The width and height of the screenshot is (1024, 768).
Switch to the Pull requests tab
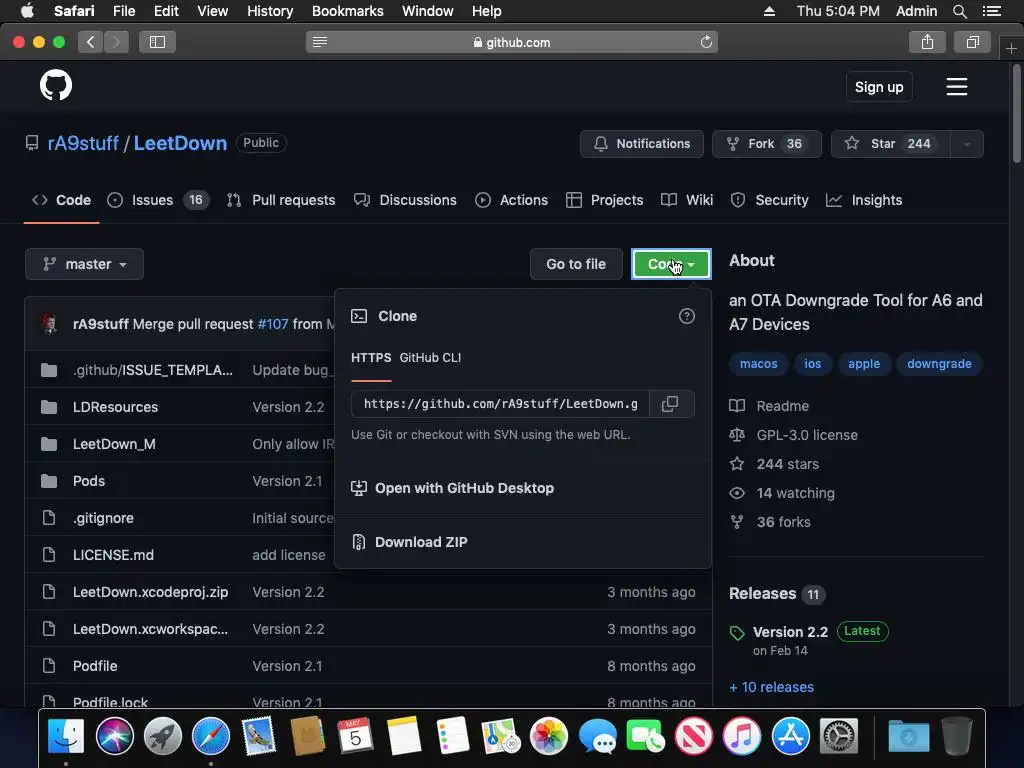[x=281, y=200]
